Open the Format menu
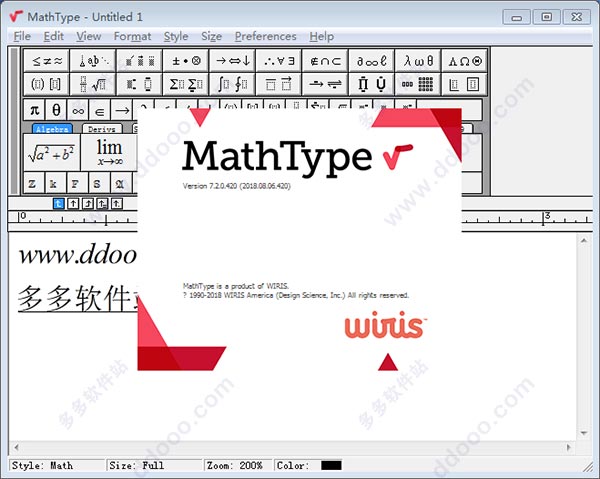The width and height of the screenshot is (600, 479). tap(132, 36)
